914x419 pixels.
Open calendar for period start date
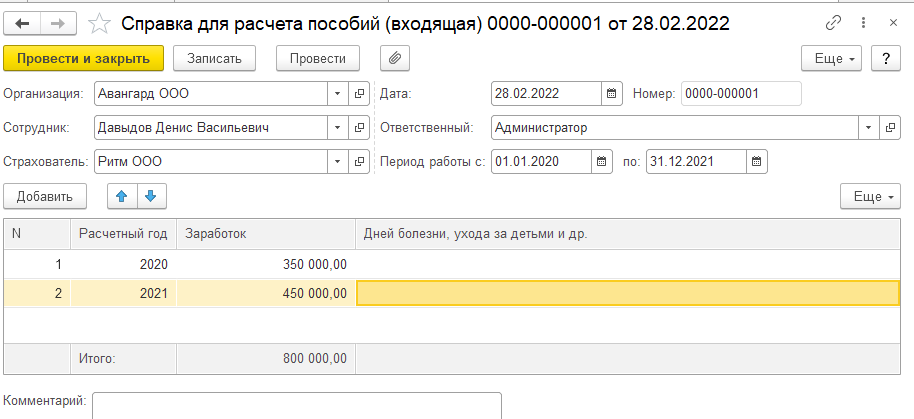point(601,161)
